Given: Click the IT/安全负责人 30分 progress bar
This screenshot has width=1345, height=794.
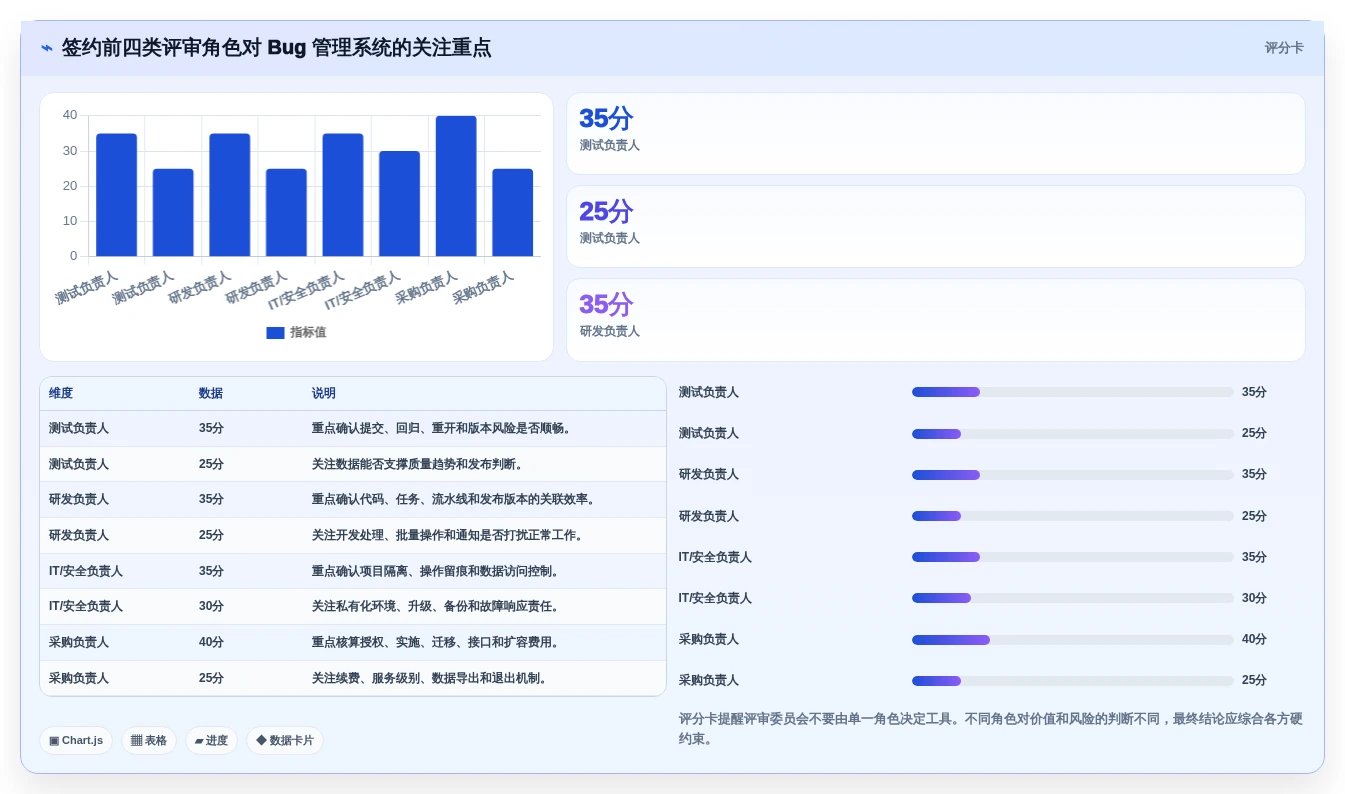Looking at the screenshot, I should pyautogui.click(x=1073, y=598).
